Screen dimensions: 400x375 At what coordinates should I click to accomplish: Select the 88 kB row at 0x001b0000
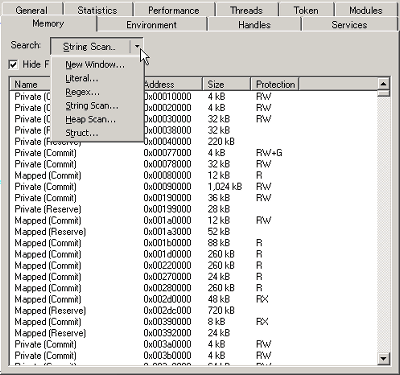pyautogui.click(x=194, y=243)
